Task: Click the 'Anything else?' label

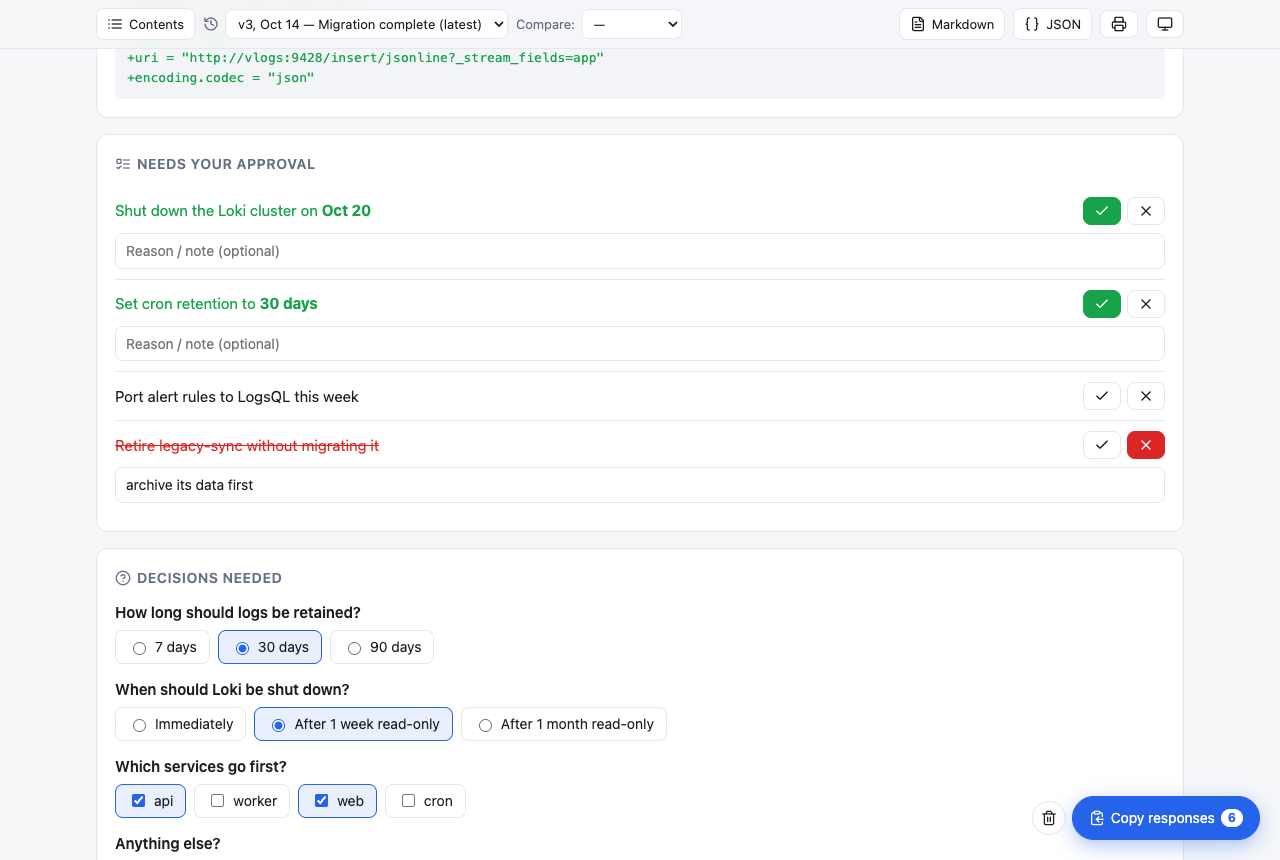Action: [x=168, y=844]
